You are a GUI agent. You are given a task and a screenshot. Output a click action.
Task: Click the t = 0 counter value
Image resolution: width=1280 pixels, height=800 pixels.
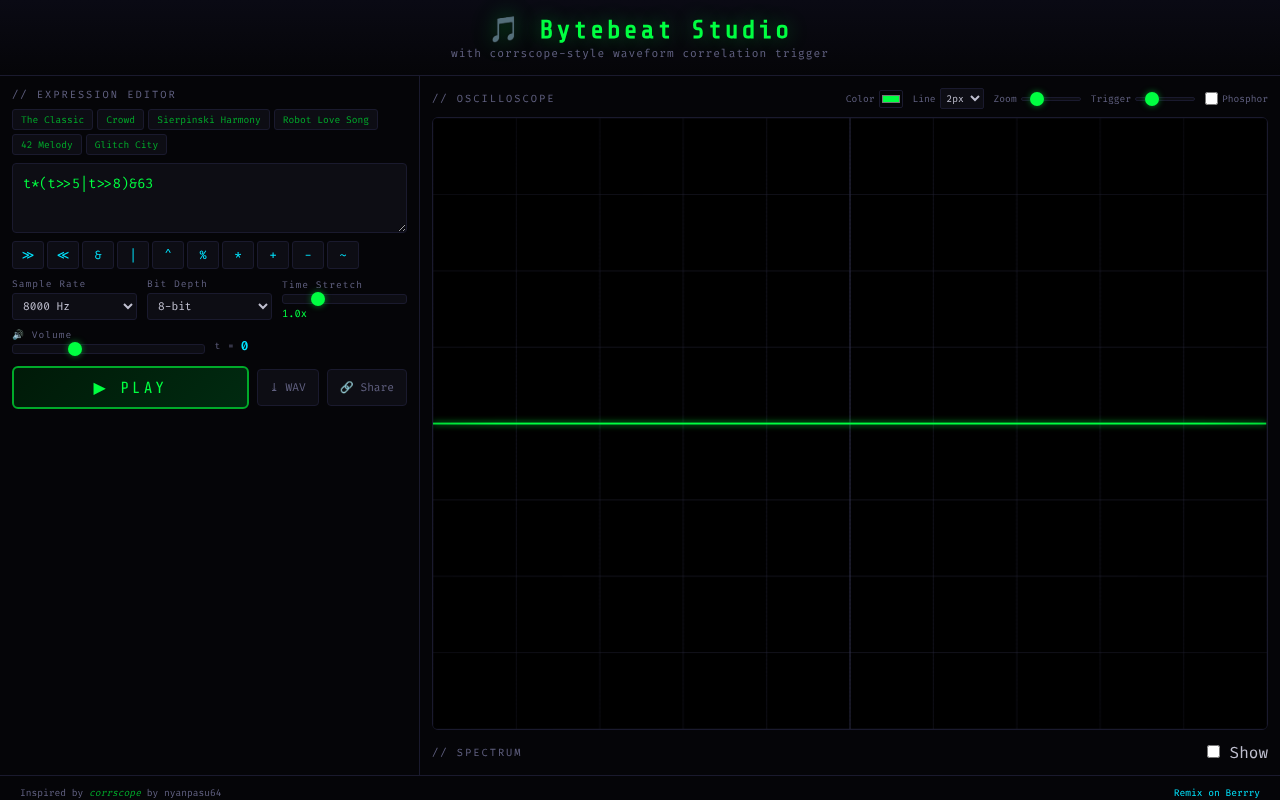[244, 346]
